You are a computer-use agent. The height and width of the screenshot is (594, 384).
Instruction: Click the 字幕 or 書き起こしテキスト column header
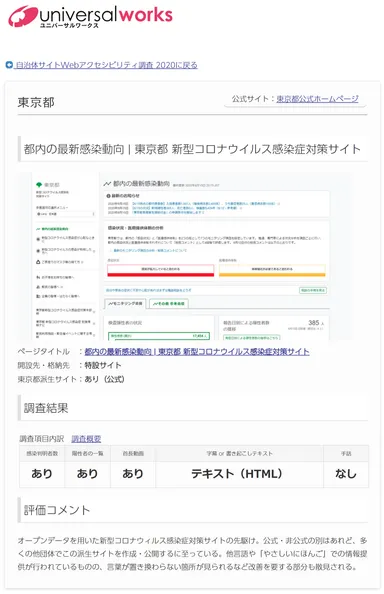[x=239, y=453]
